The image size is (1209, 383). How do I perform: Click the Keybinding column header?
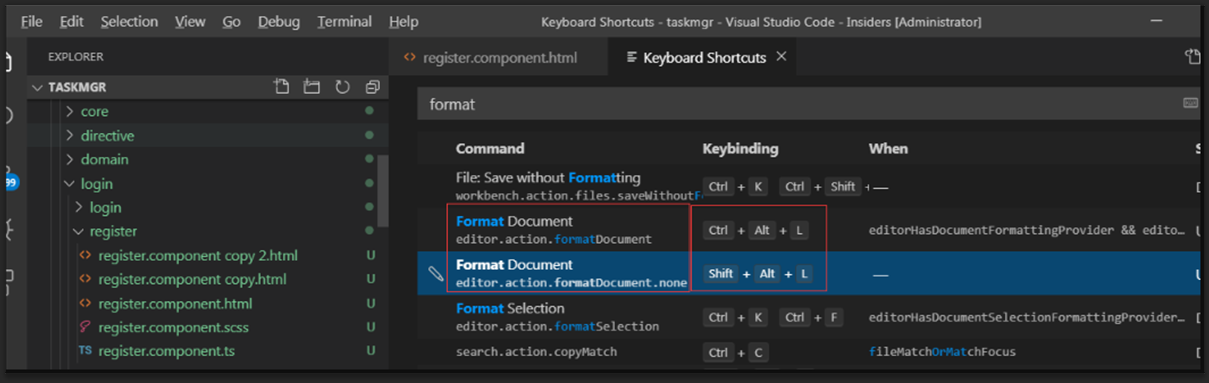coord(740,148)
